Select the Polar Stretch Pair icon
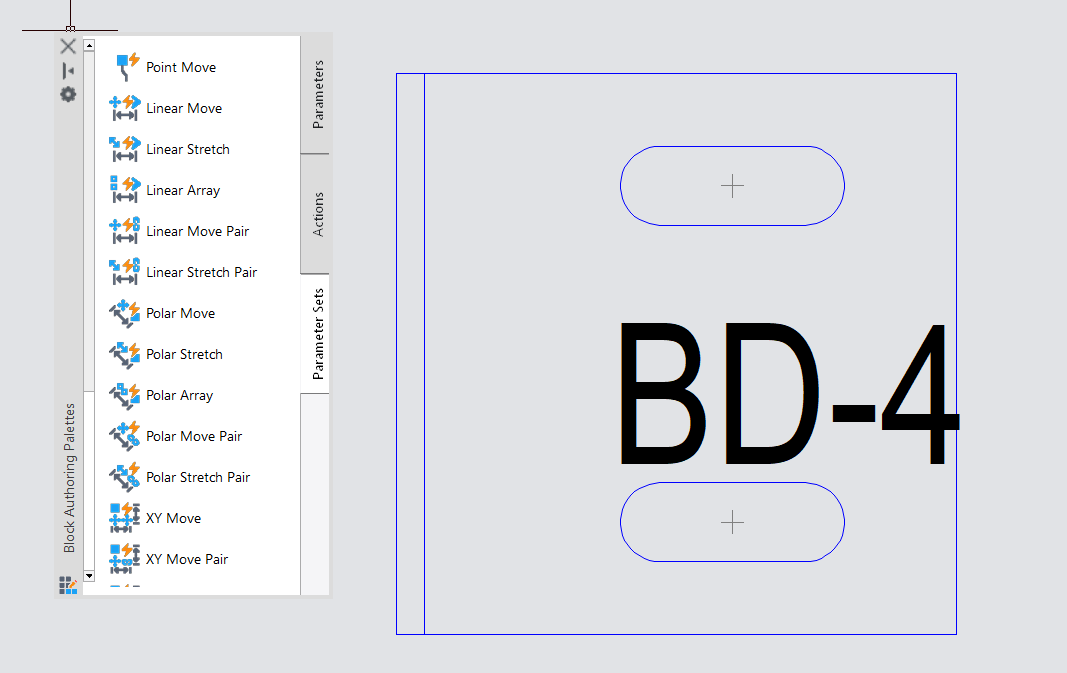 click(x=125, y=476)
